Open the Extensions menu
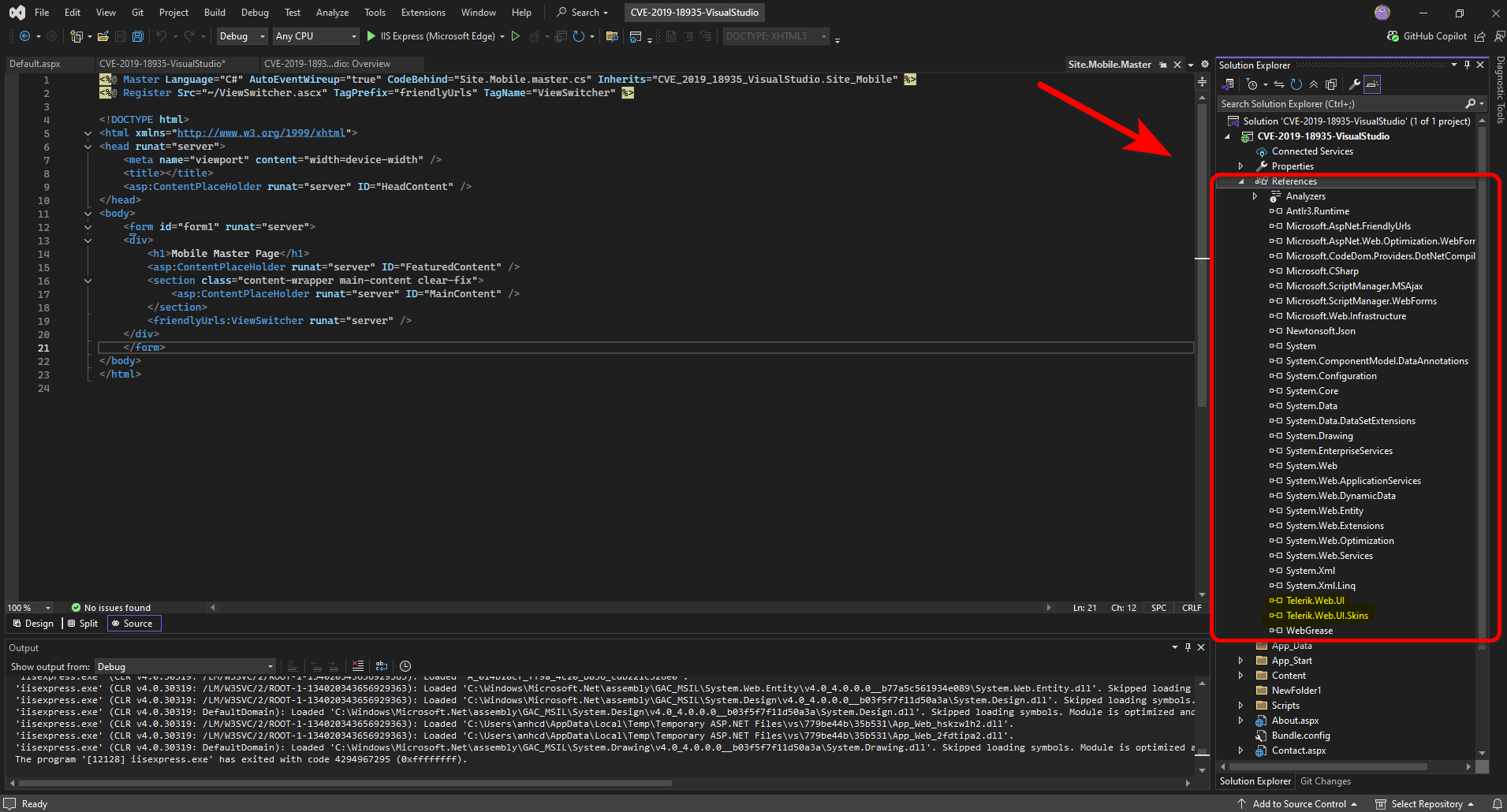1507x812 pixels. point(423,13)
